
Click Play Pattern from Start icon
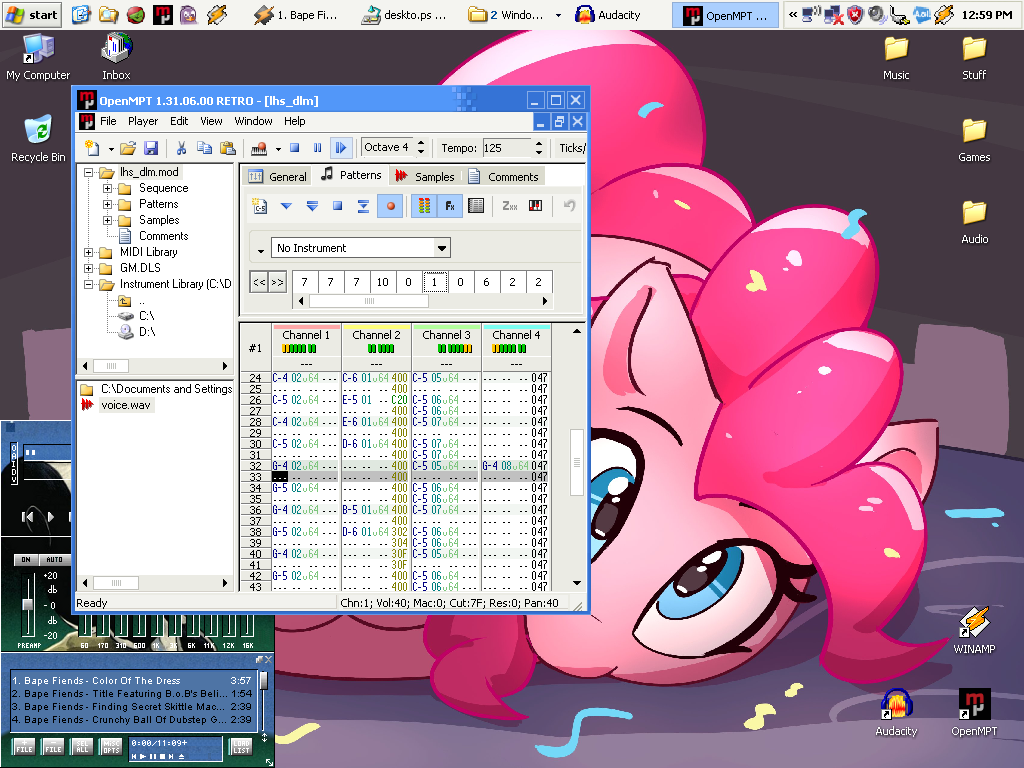(x=312, y=206)
